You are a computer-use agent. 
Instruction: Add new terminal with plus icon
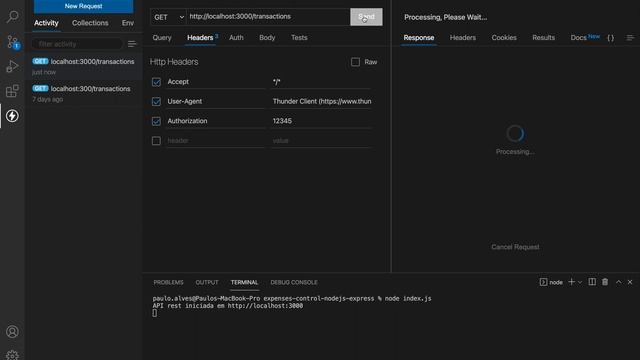click(571, 282)
